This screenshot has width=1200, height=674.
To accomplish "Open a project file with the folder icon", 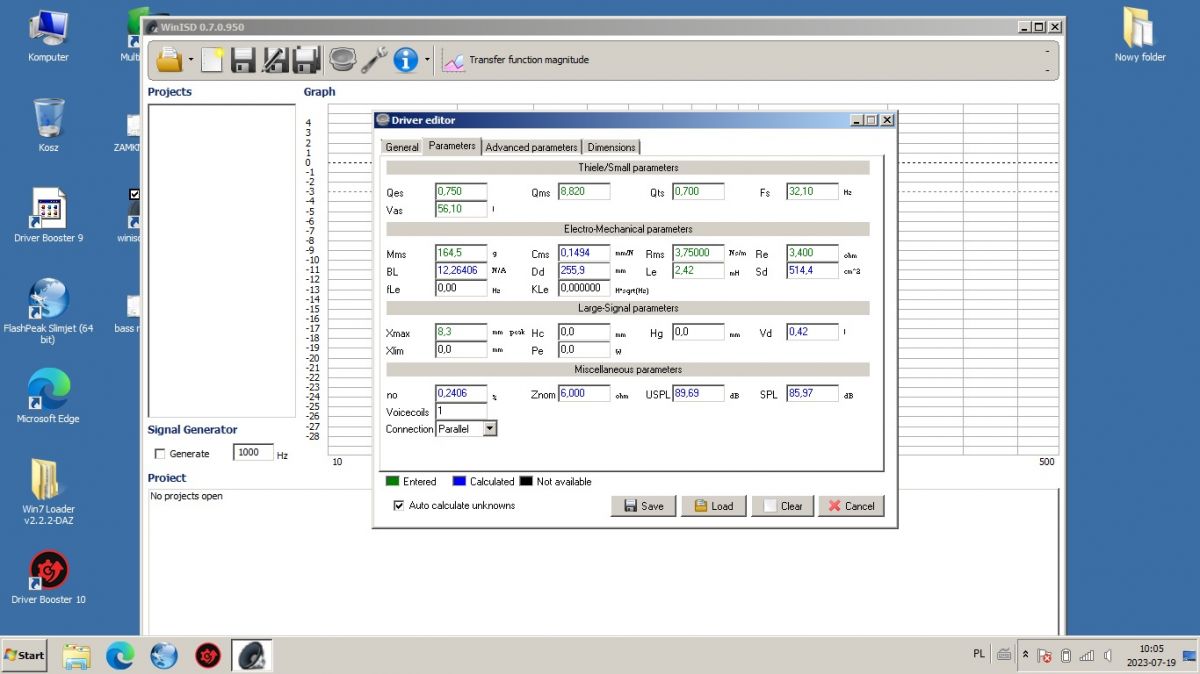I will (169, 60).
